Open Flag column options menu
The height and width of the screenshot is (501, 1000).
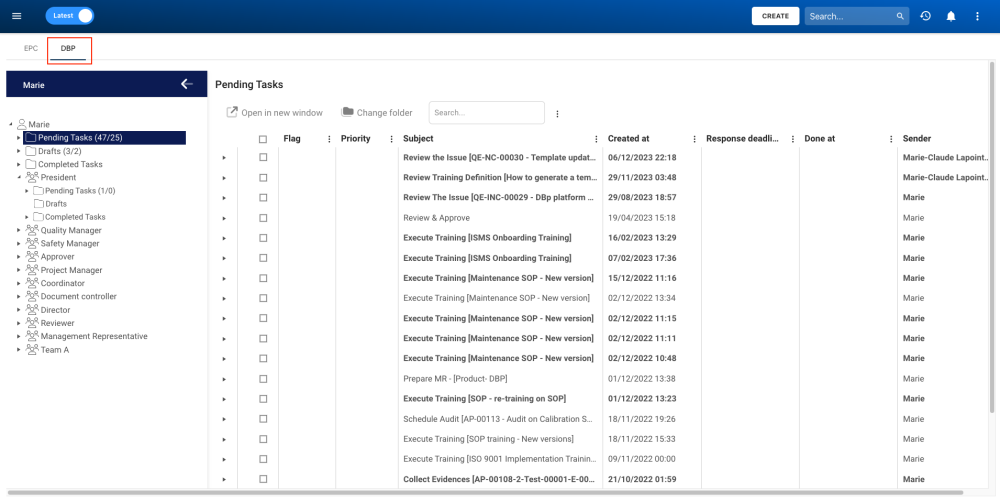[329, 139]
